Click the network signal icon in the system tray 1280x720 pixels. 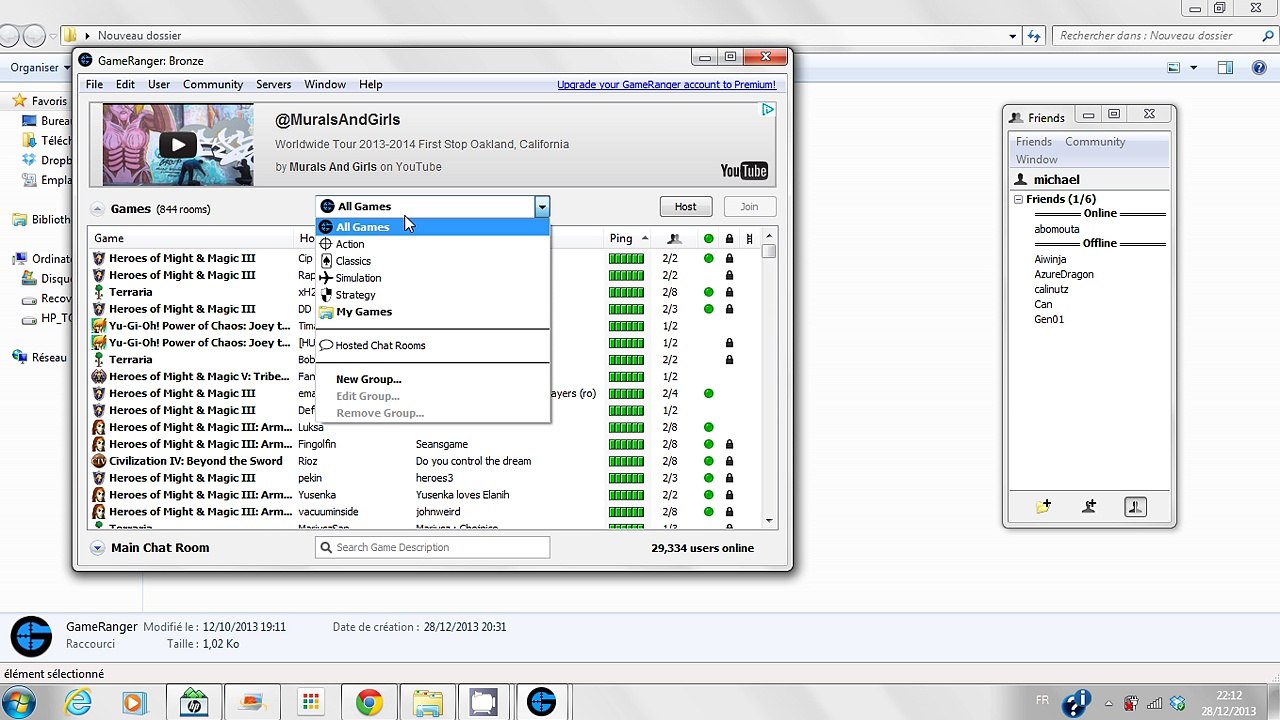(x=1154, y=703)
